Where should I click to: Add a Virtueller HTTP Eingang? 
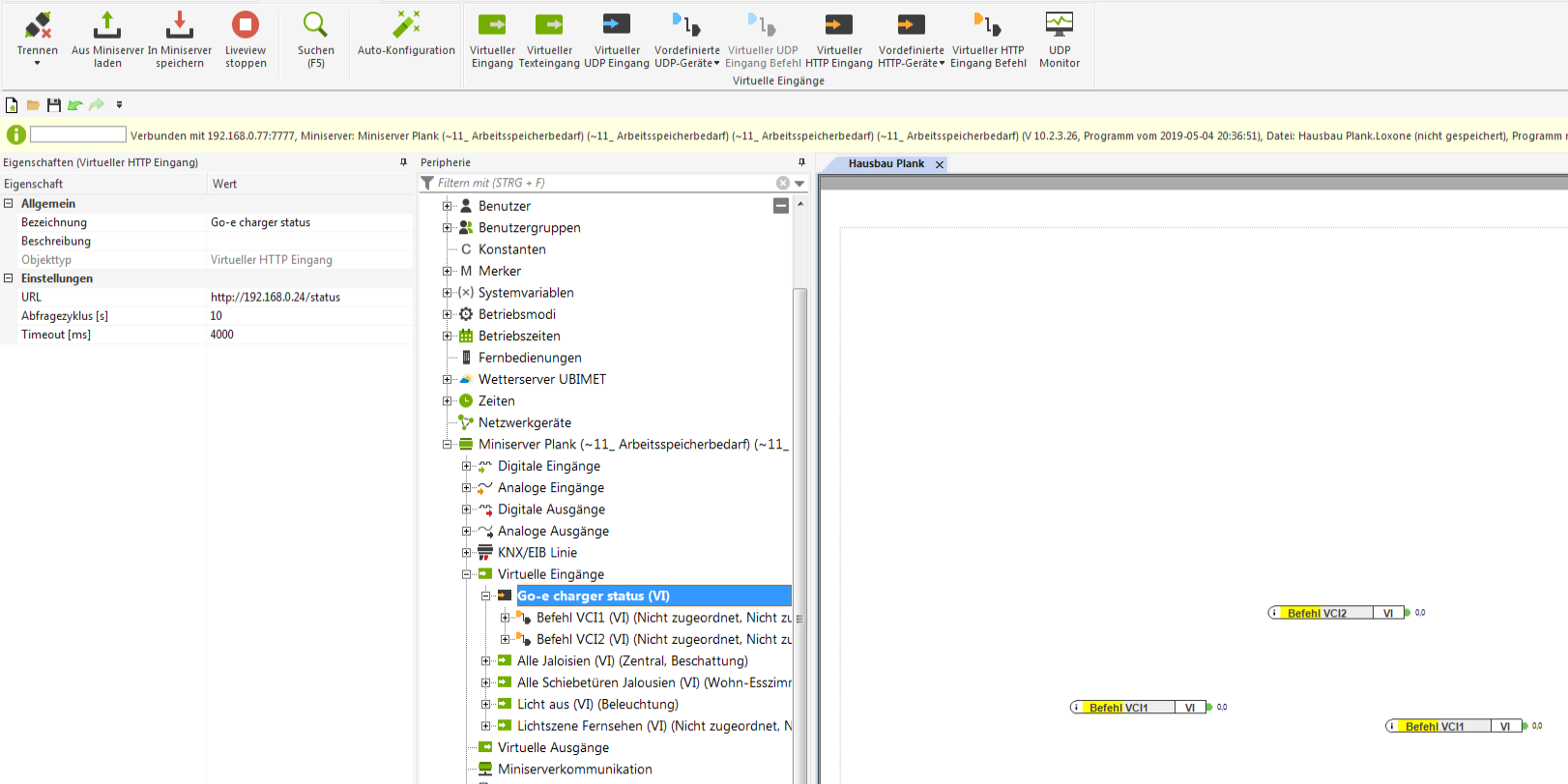click(x=838, y=39)
